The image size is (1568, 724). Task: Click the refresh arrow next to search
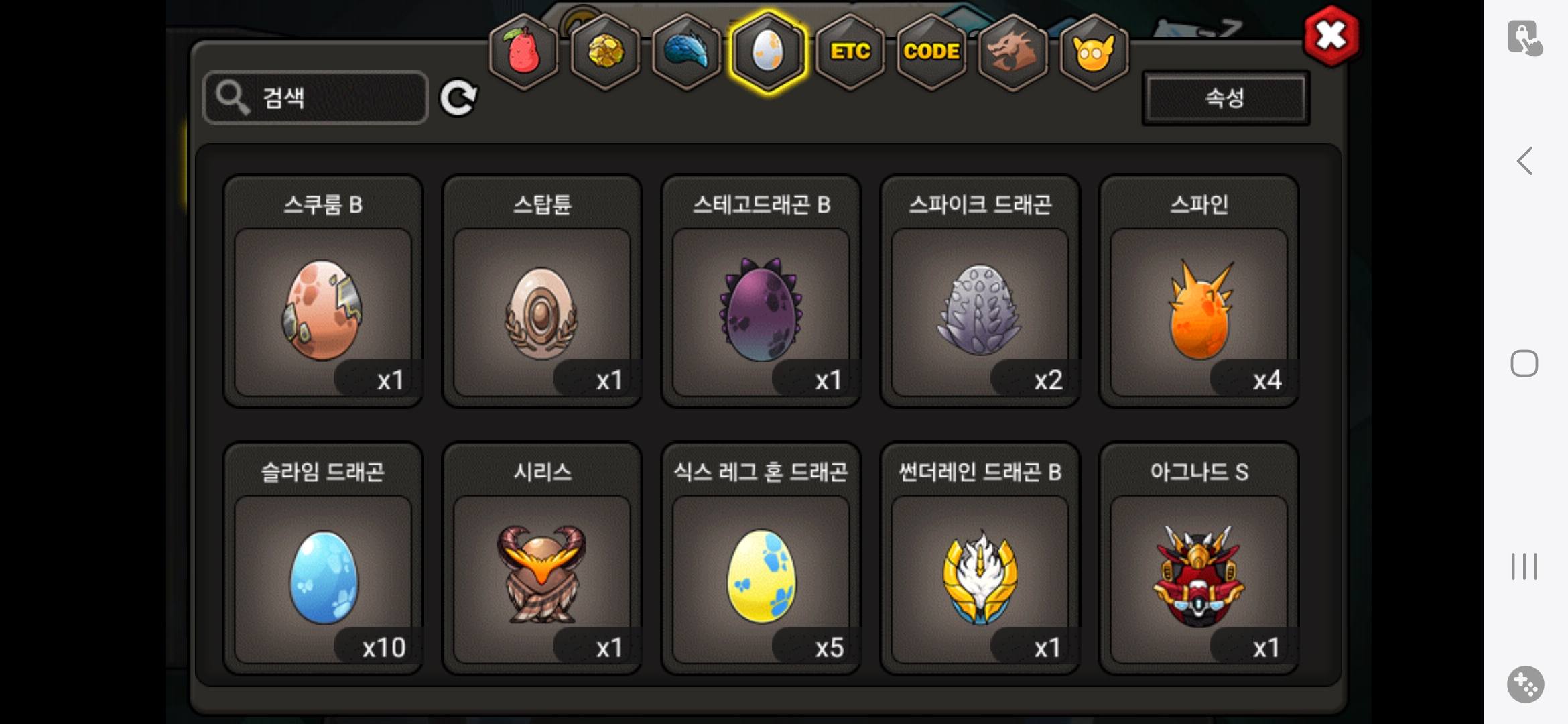[x=458, y=98]
